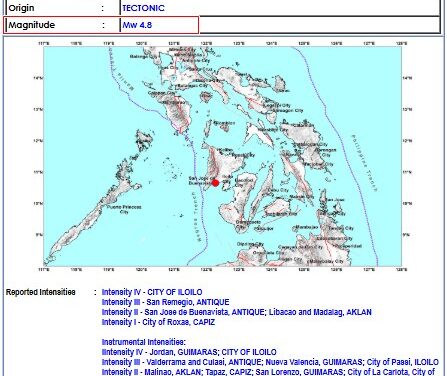Click the "Reported Intensities" label
447x376 pixels.
tap(40, 292)
